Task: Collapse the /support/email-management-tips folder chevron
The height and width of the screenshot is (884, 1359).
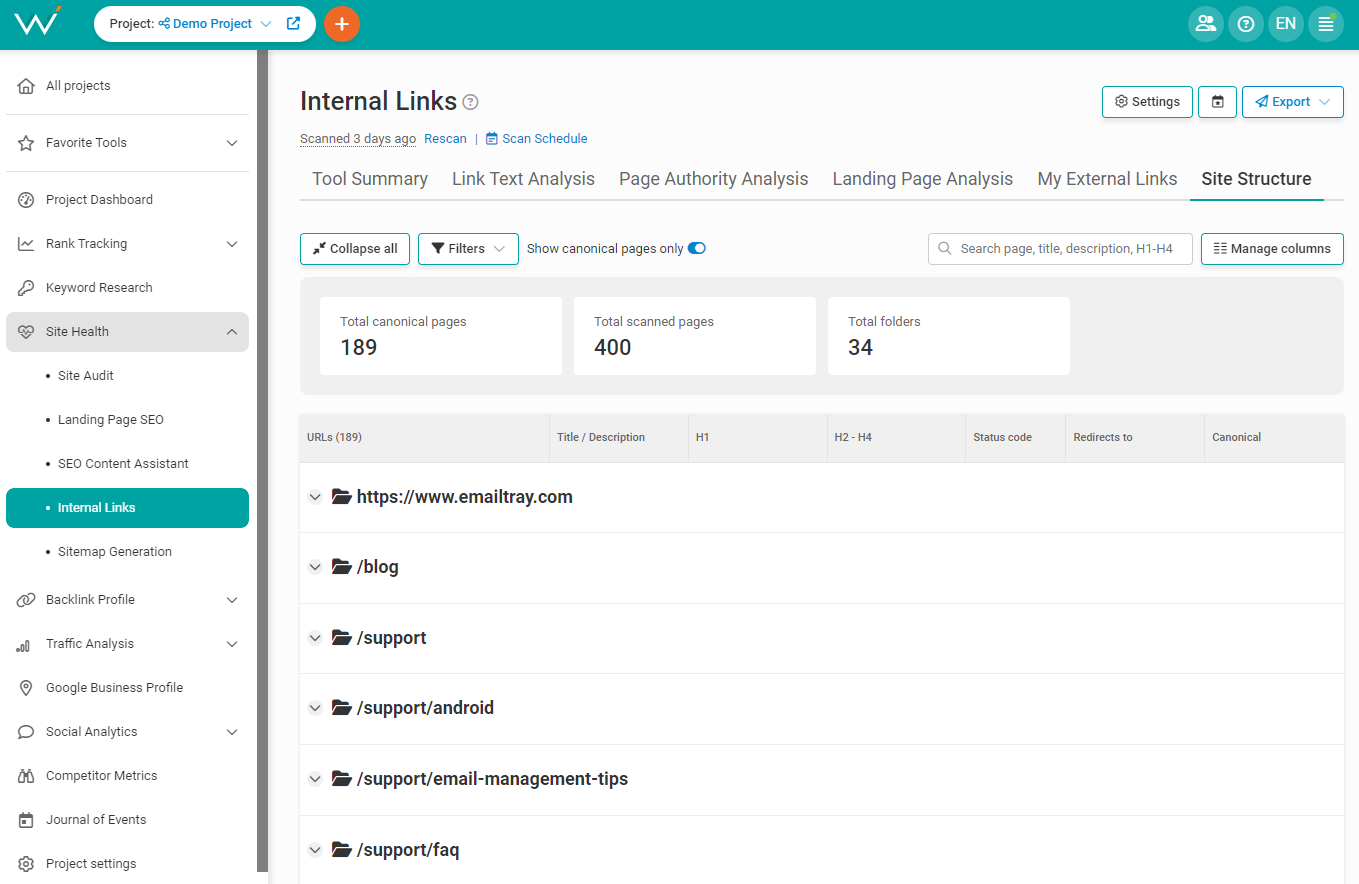Action: tap(315, 779)
